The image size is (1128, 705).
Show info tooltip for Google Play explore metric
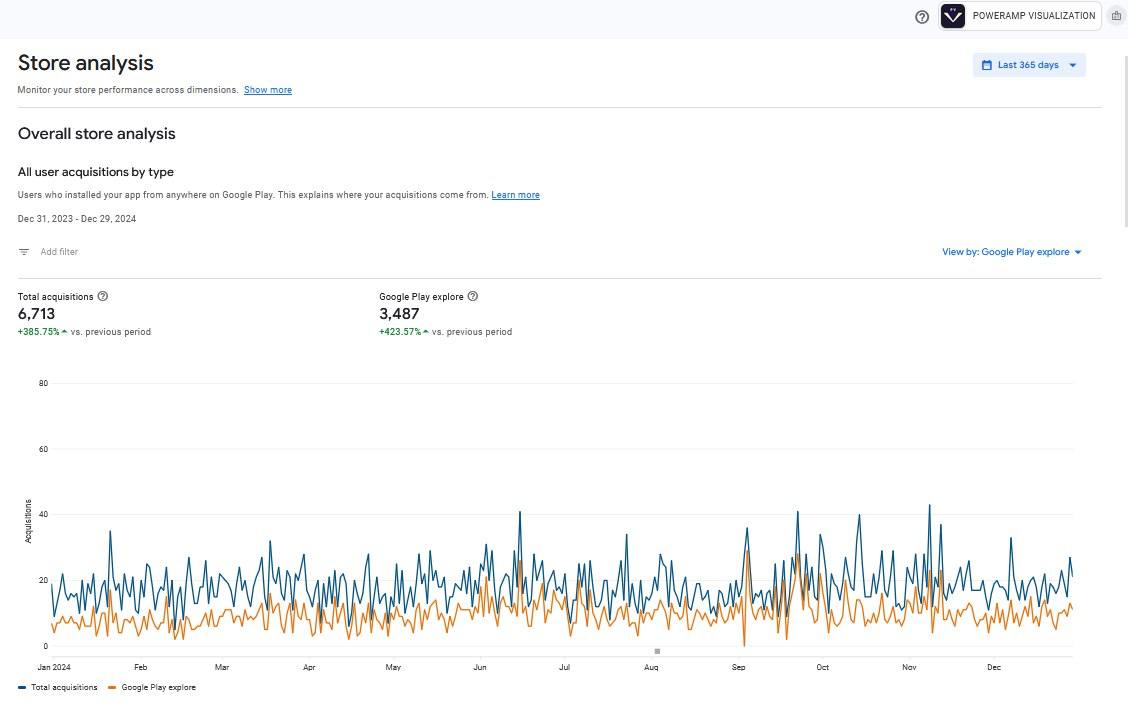[x=473, y=296]
